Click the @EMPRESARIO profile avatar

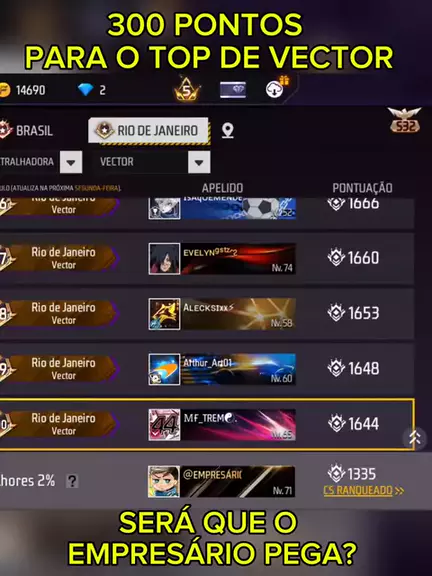pyautogui.click(x=164, y=482)
